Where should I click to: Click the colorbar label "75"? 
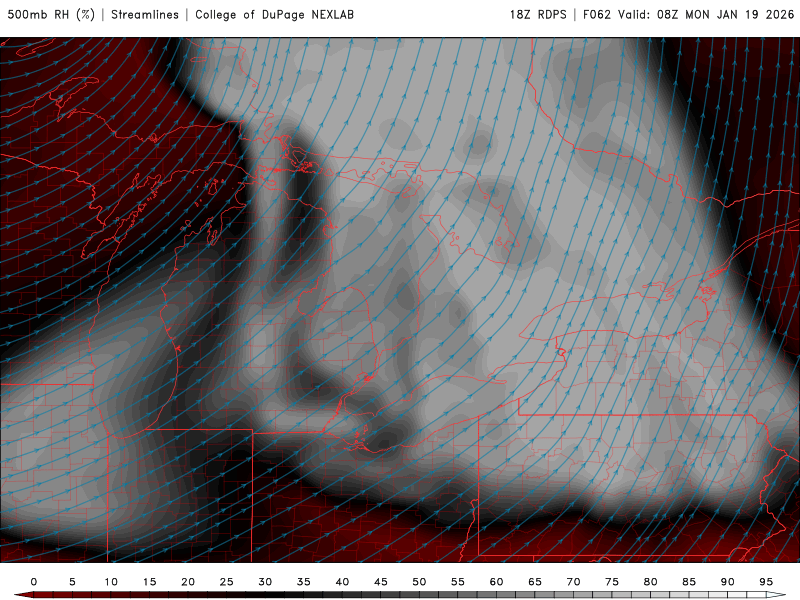coord(612,582)
